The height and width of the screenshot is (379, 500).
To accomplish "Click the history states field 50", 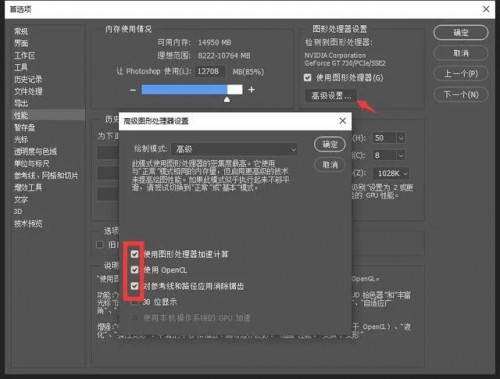I will pyautogui.click(x=385, y=138).
